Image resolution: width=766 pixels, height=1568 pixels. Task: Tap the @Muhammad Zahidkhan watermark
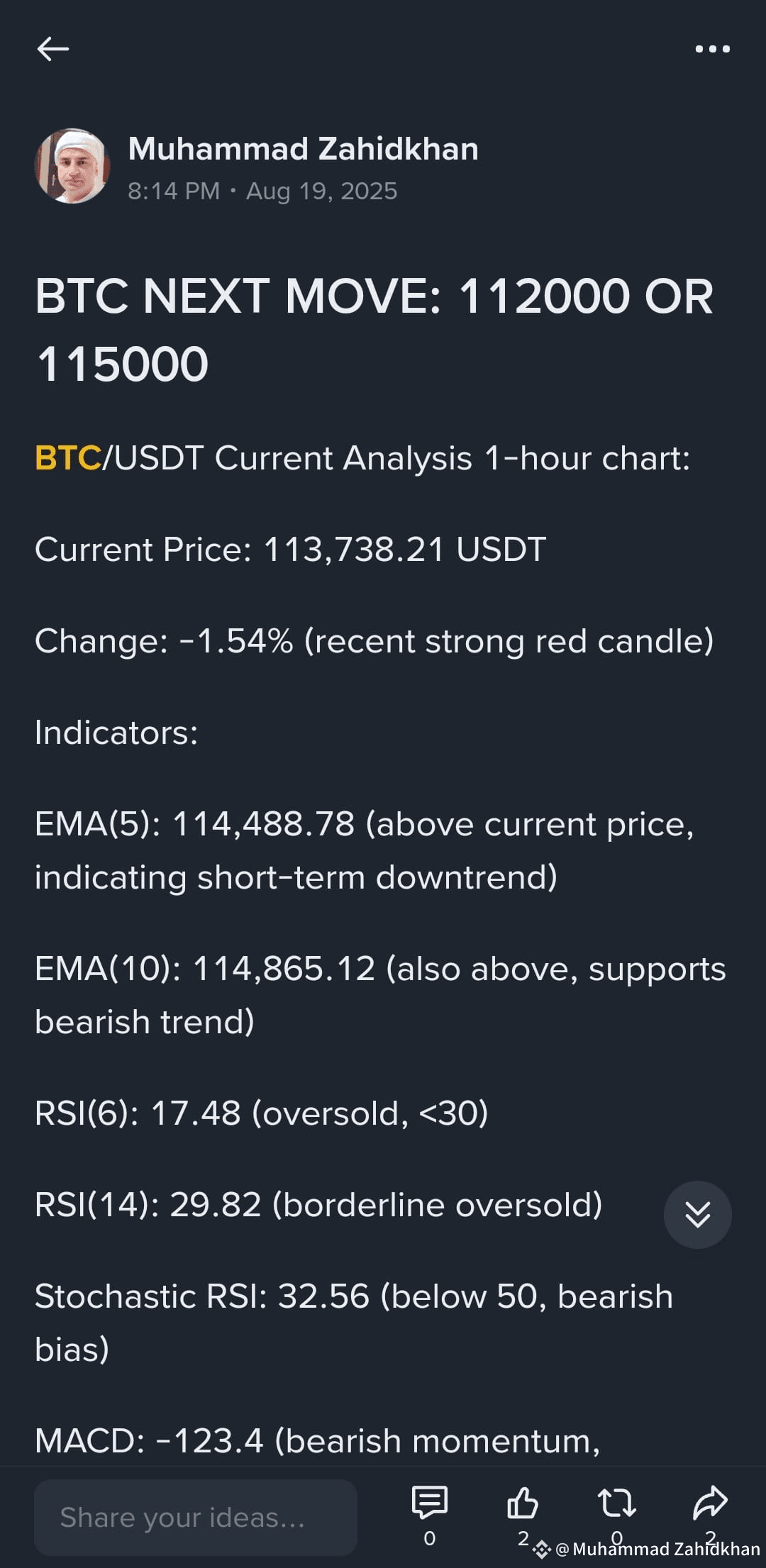(x=657, y=1549)
